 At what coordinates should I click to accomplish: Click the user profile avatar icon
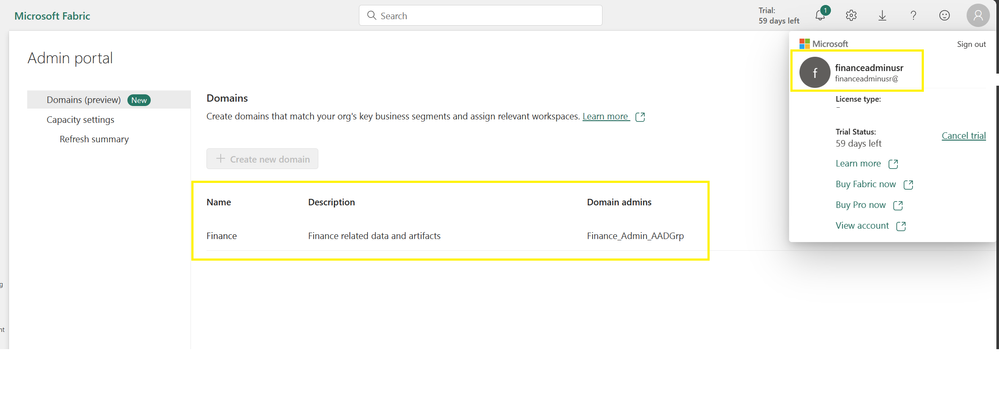click(978, 15)
